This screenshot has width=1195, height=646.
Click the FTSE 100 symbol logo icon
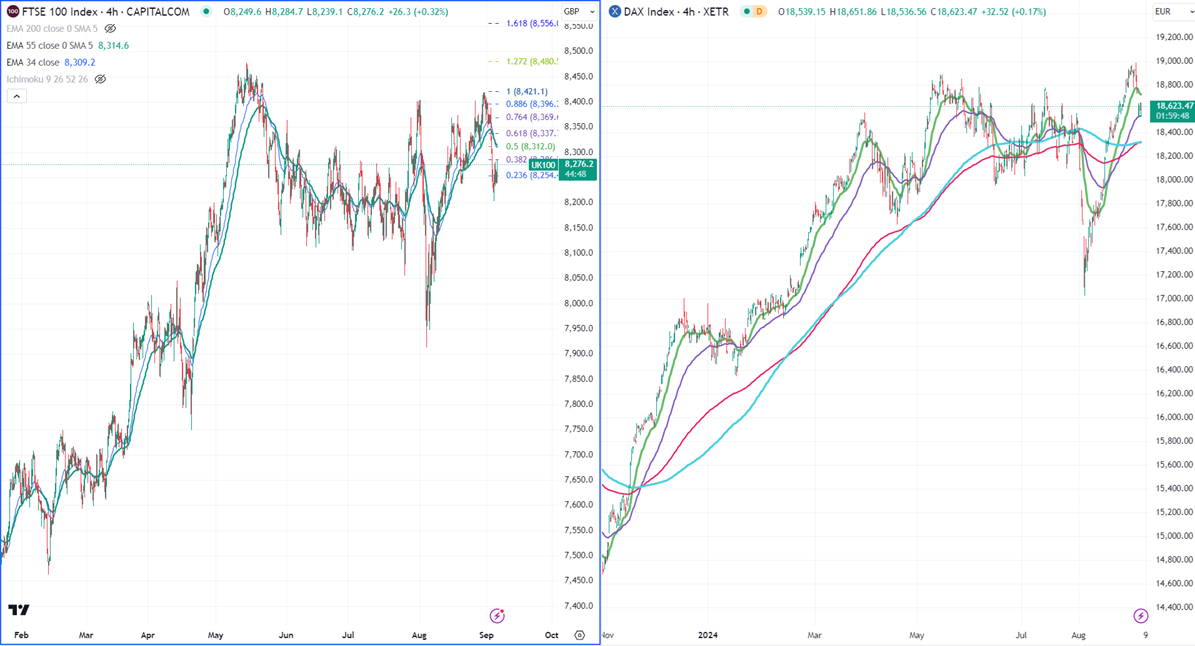(13, 11)
